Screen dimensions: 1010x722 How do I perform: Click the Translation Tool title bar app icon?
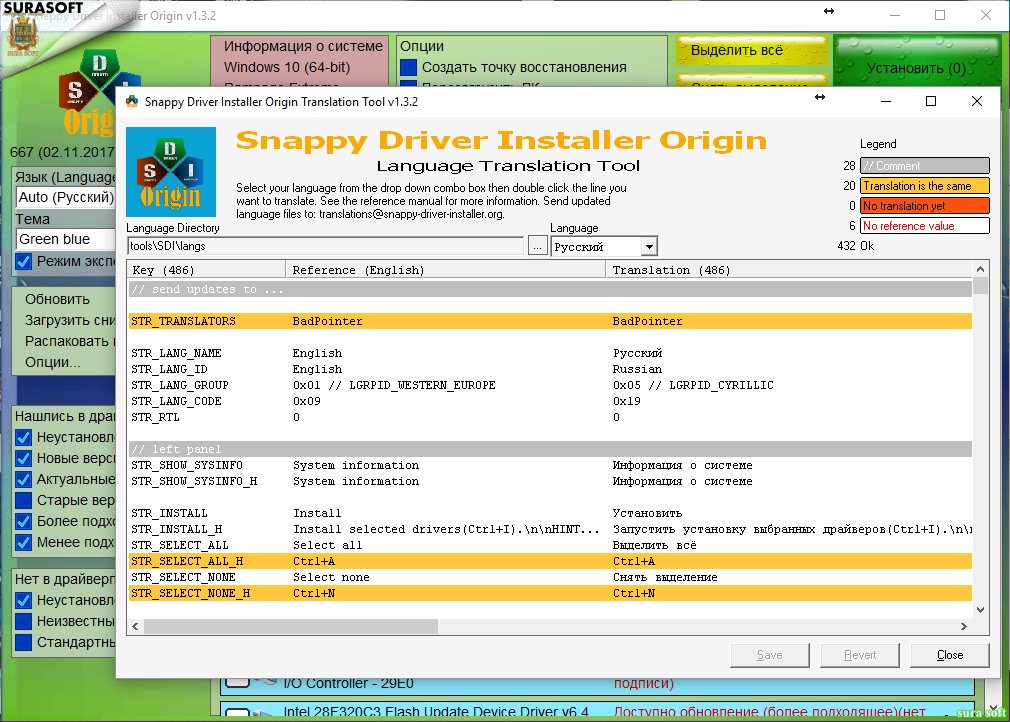coord(132,102)
